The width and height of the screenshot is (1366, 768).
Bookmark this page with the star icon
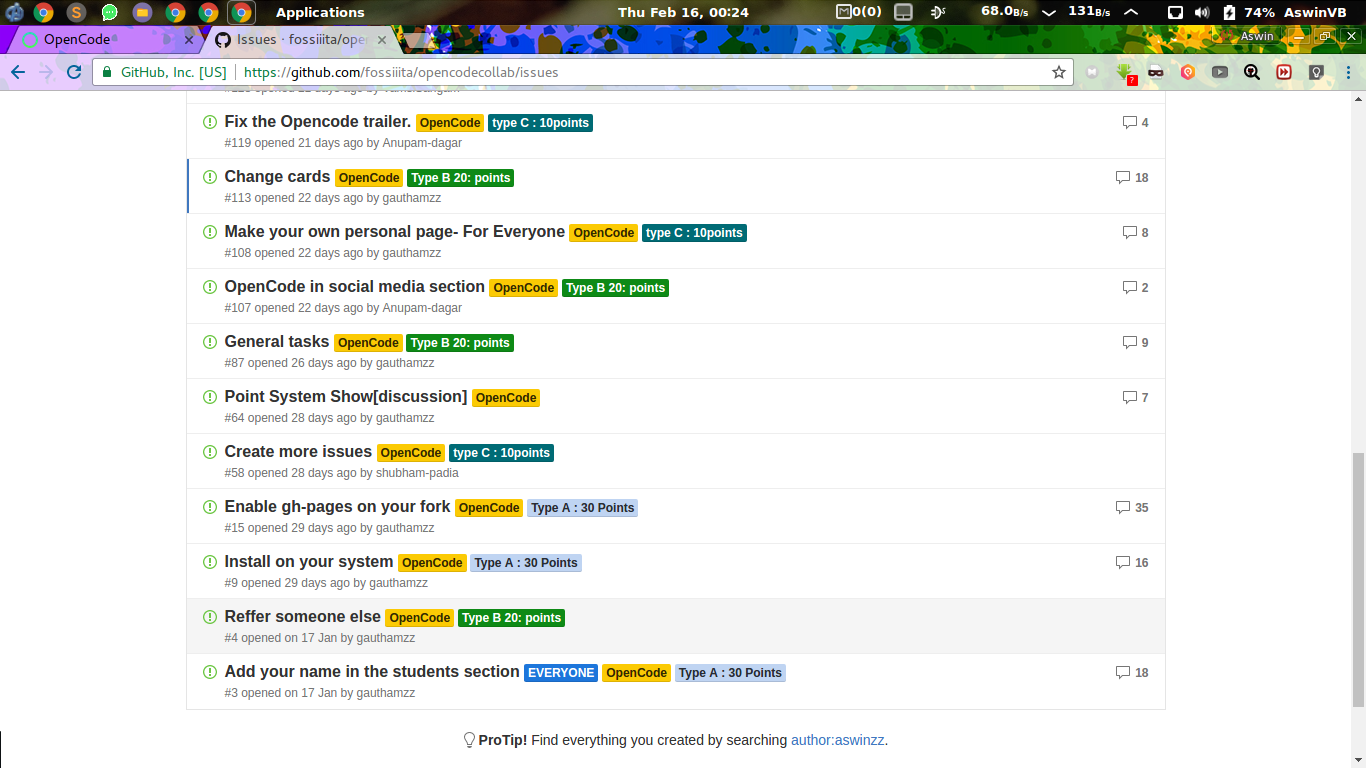(x=1059, y=72)
